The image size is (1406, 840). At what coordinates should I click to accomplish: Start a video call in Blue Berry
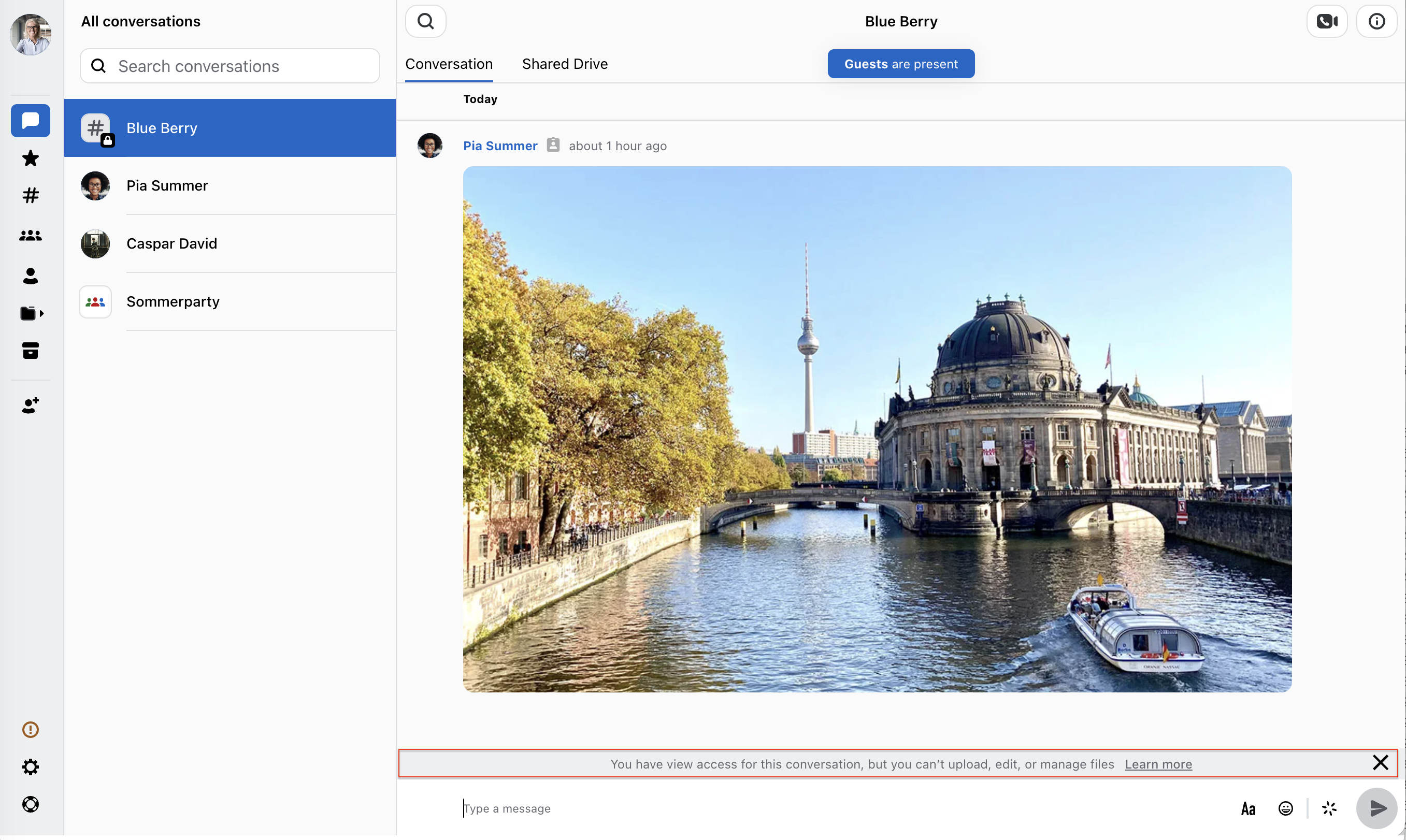[x=1327, y=22]
